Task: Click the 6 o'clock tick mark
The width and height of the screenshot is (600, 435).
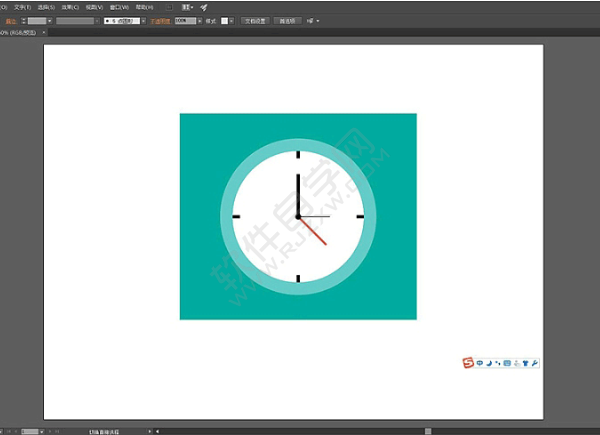Action: coord(298,279)
